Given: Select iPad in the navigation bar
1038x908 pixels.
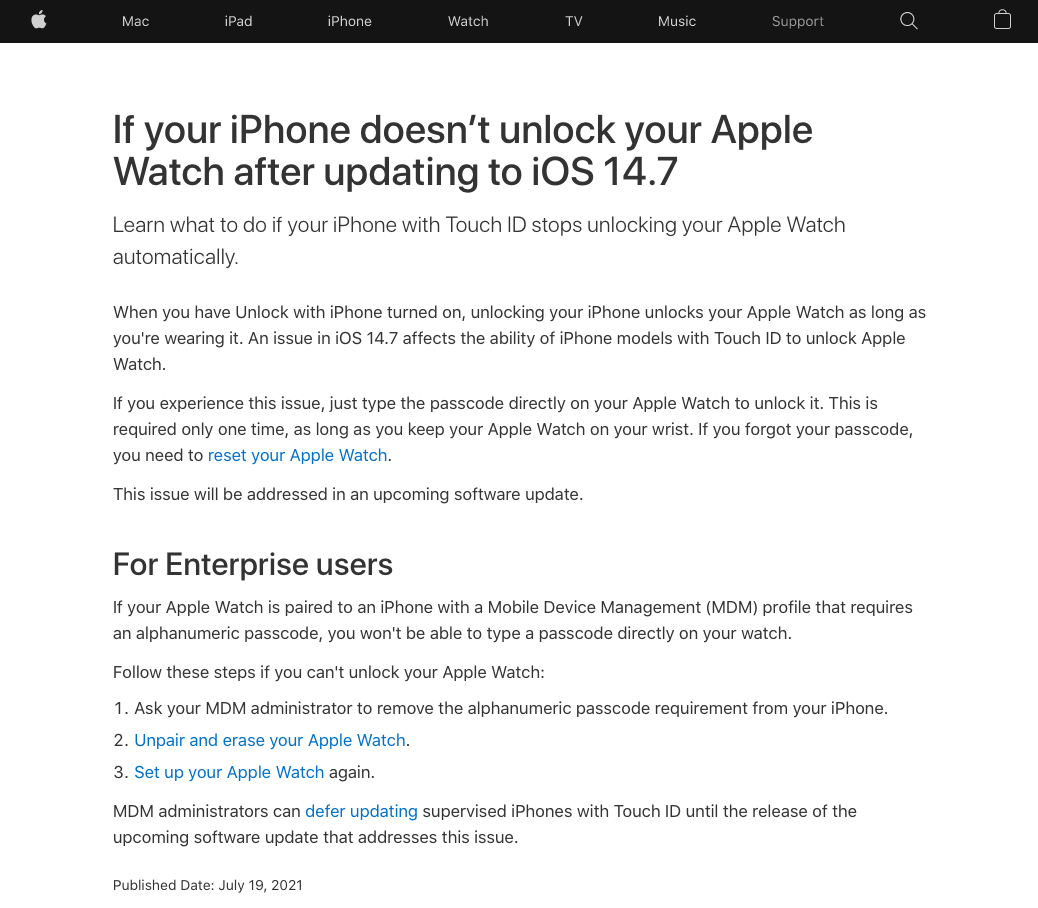Looking at the screenshot, I should tap(238, 21).
